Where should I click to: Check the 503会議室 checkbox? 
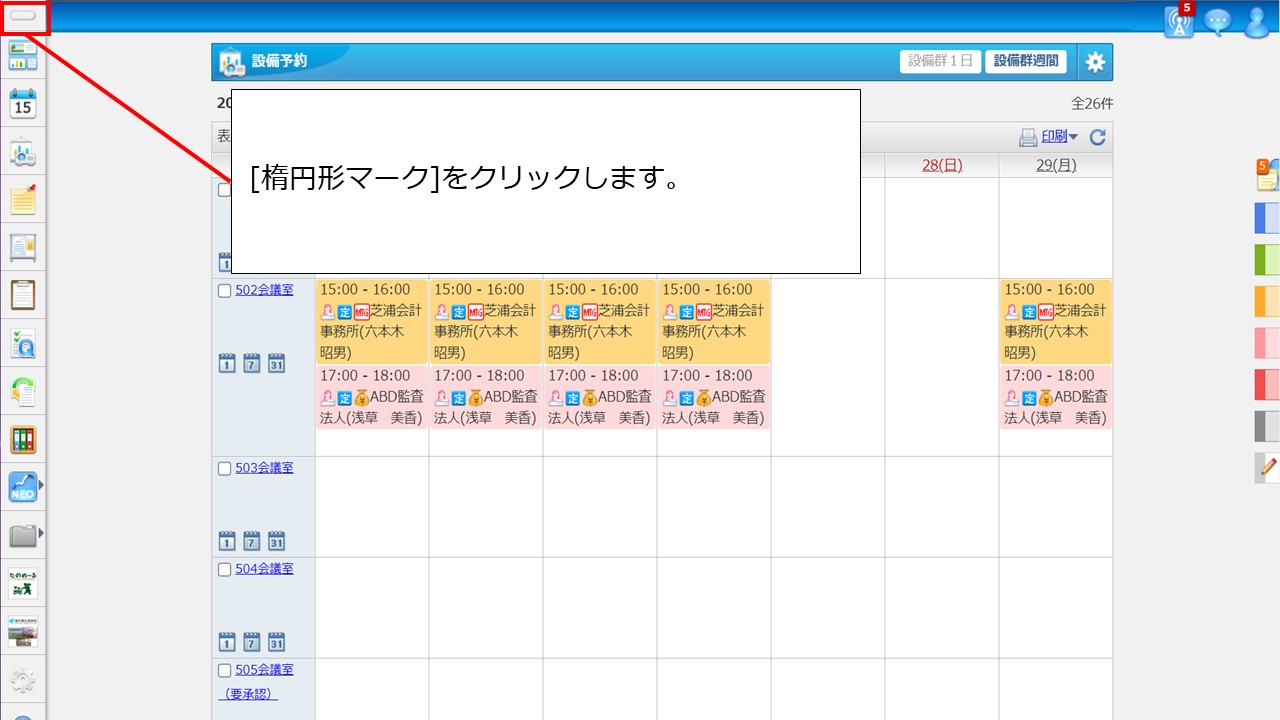224,468
